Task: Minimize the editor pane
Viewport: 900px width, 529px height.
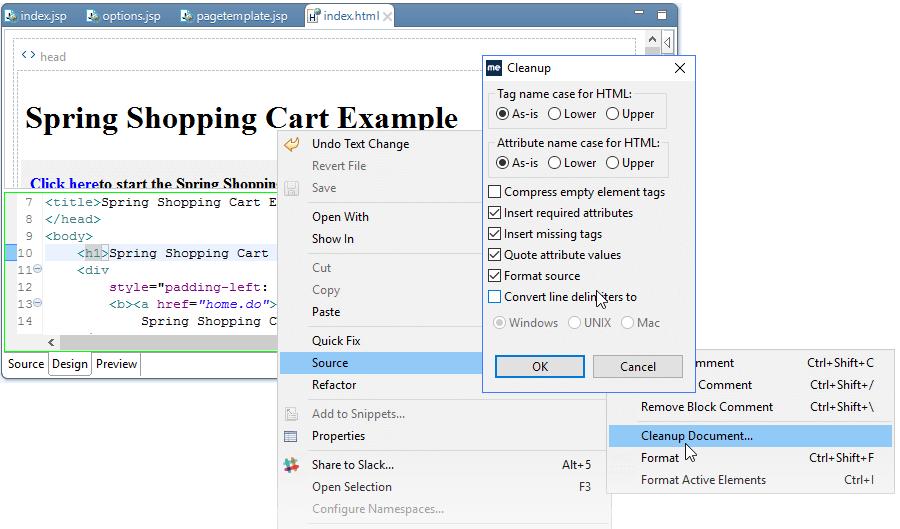Action: 639,13
